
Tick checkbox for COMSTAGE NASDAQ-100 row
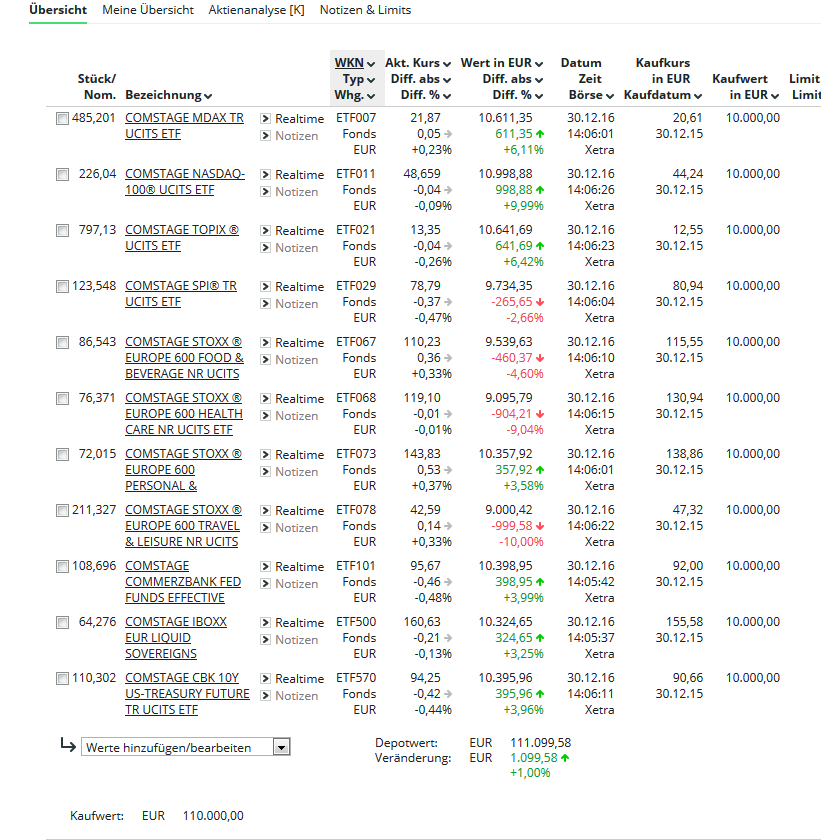tap(63, 175)
